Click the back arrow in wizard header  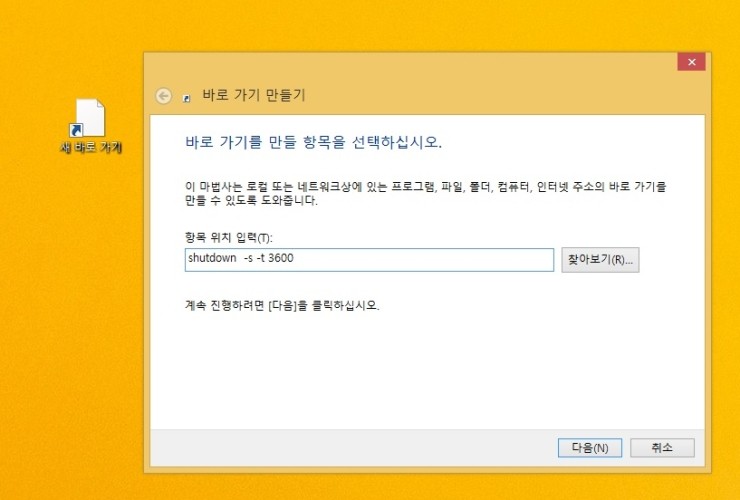coord(164,96)
